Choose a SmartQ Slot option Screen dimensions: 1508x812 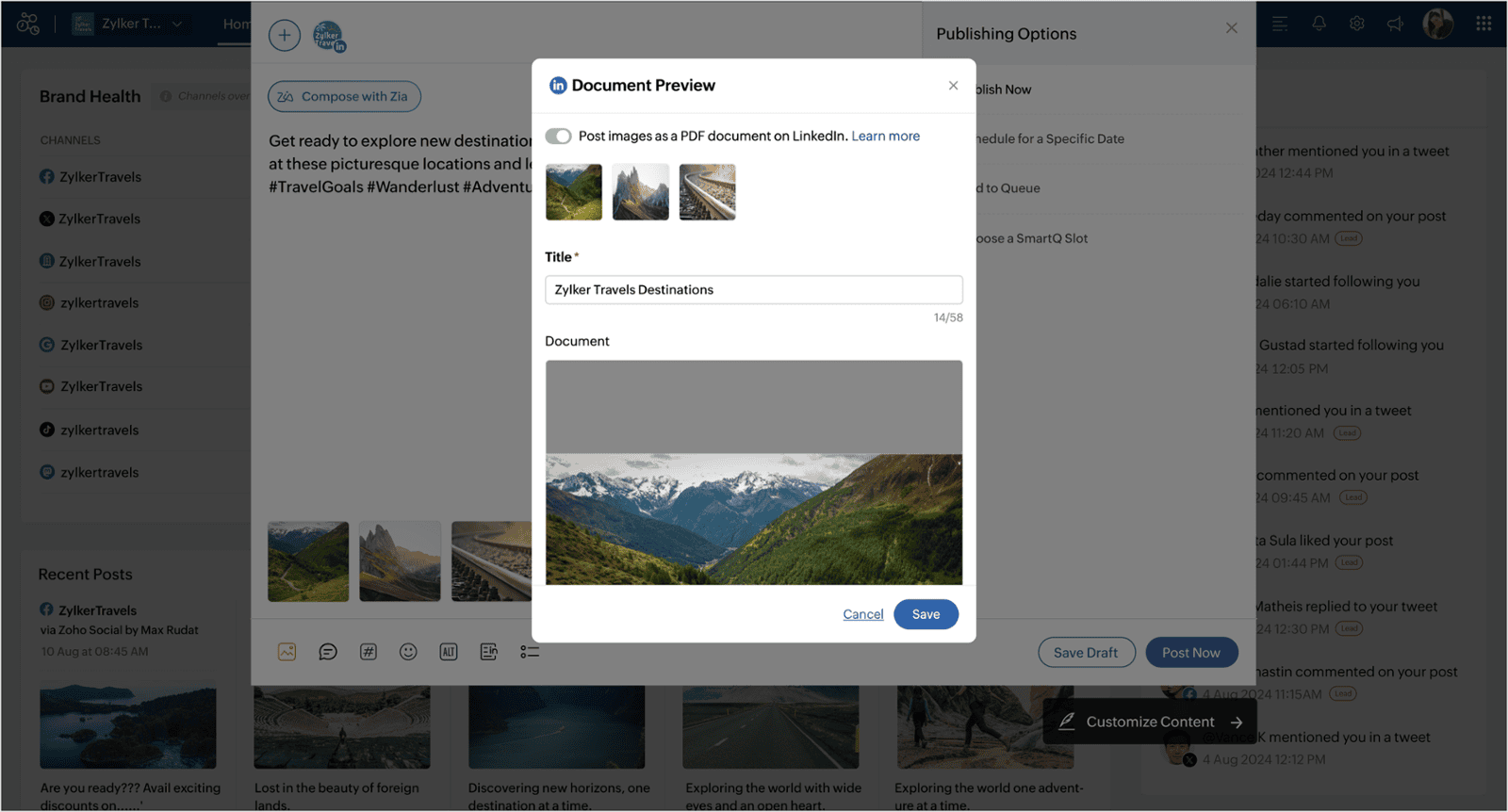point(1030,238)
